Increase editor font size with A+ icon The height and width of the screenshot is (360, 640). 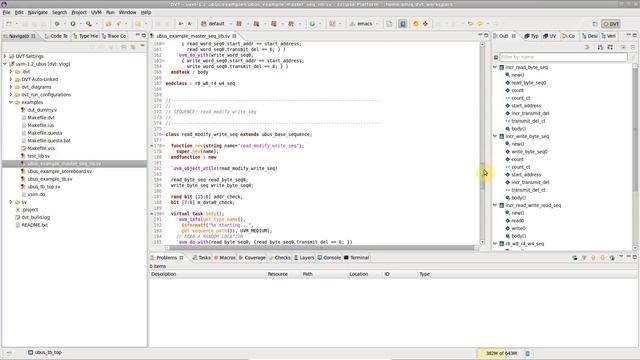(181, 24)
